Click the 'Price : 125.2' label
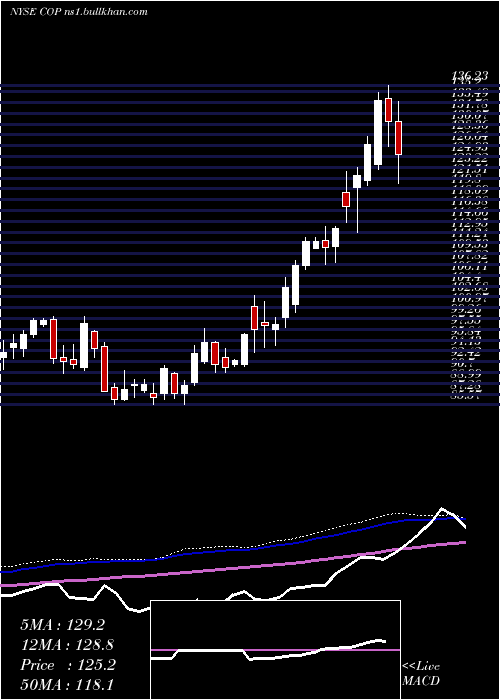The image size is (500, 700). pos(68,665)
